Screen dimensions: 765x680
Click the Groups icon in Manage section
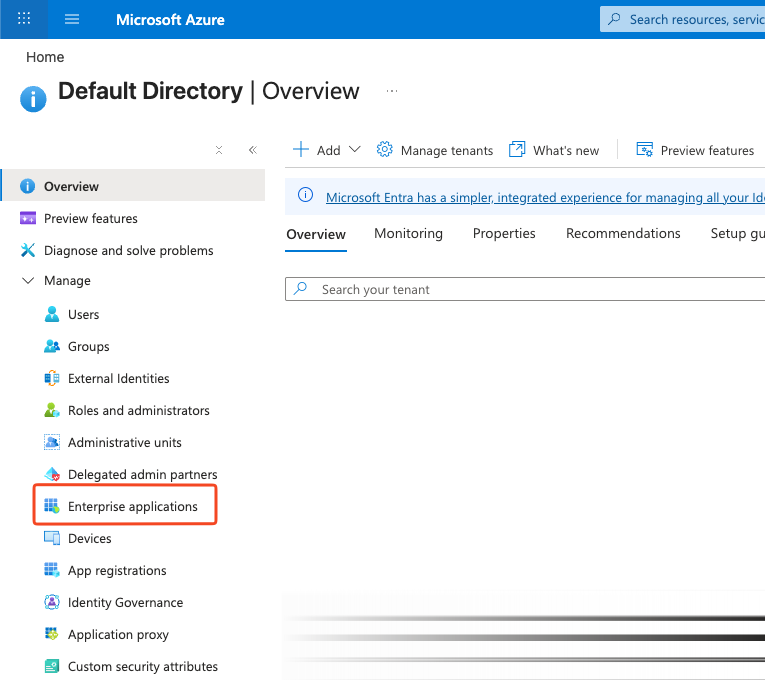(52, 346)
